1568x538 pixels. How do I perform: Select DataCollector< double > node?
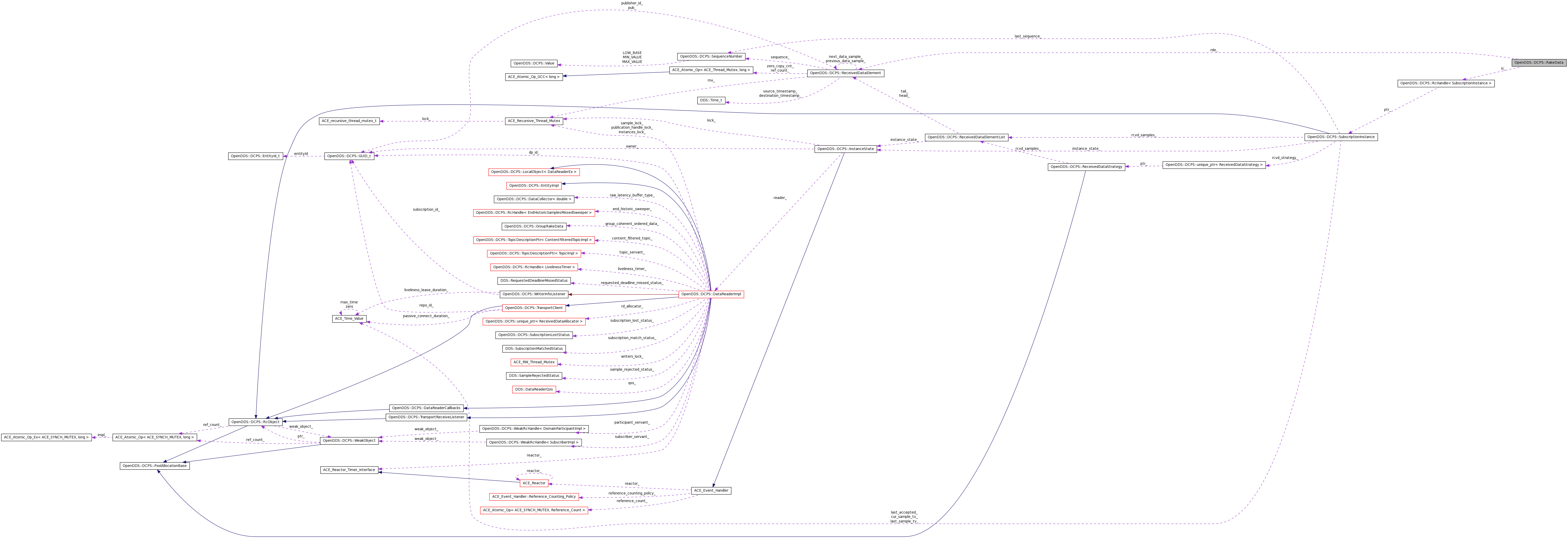pyautogui.click(x=534, y=199)
